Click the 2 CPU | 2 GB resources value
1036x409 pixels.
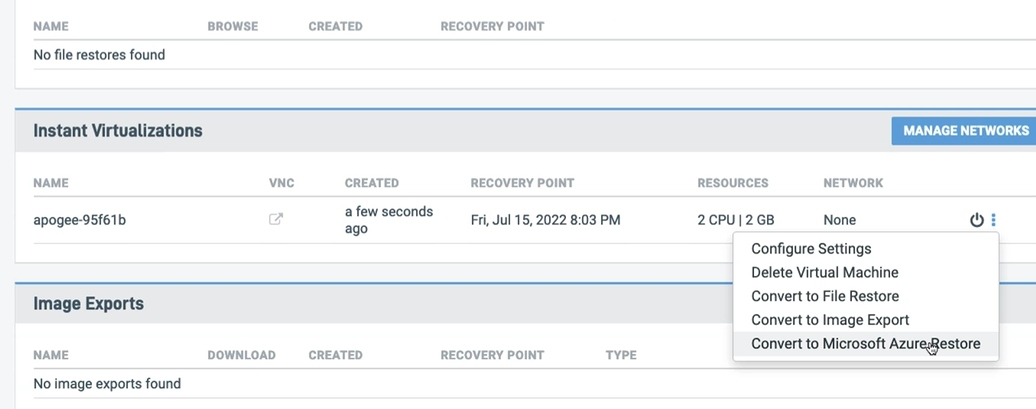(x=735, y=220)
